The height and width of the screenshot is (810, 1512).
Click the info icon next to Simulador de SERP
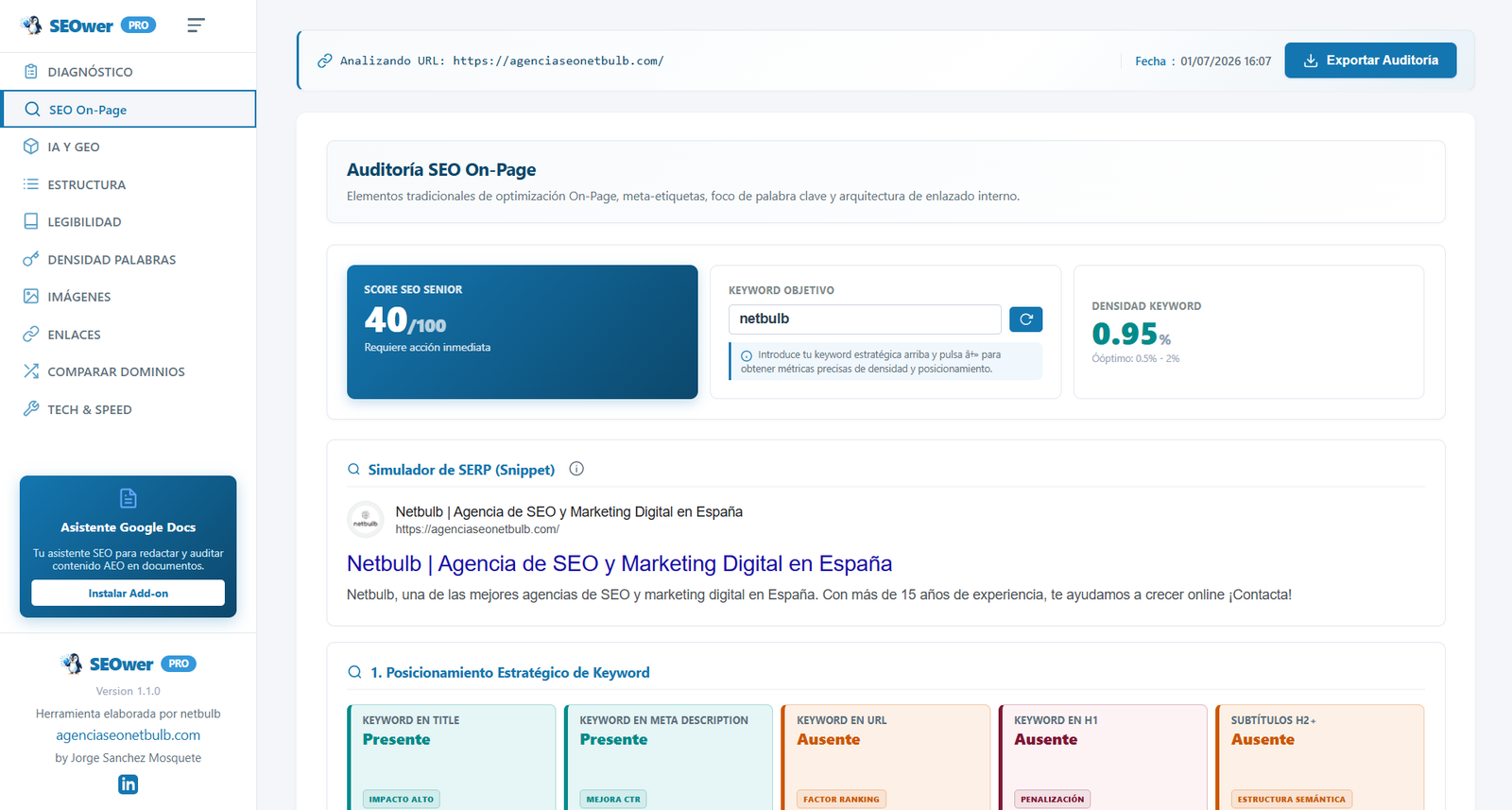(576, 469)
